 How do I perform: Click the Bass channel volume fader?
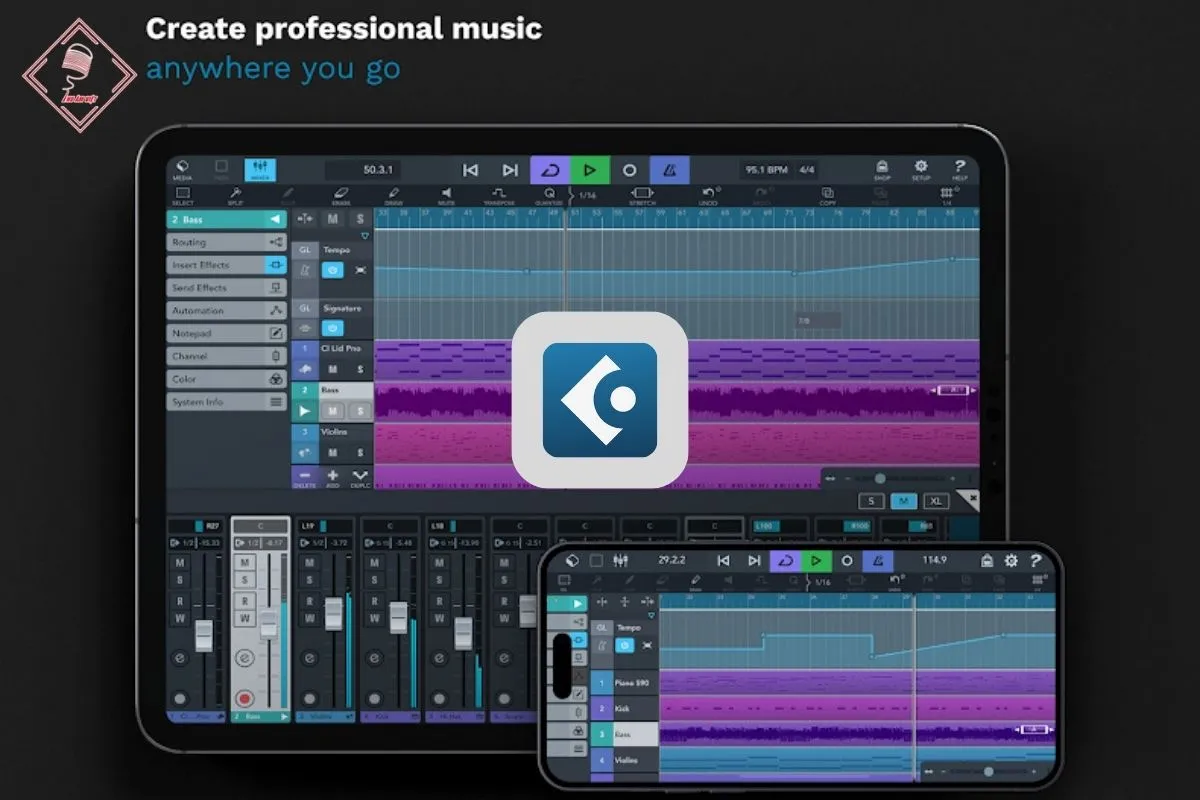tap(268, 626)
